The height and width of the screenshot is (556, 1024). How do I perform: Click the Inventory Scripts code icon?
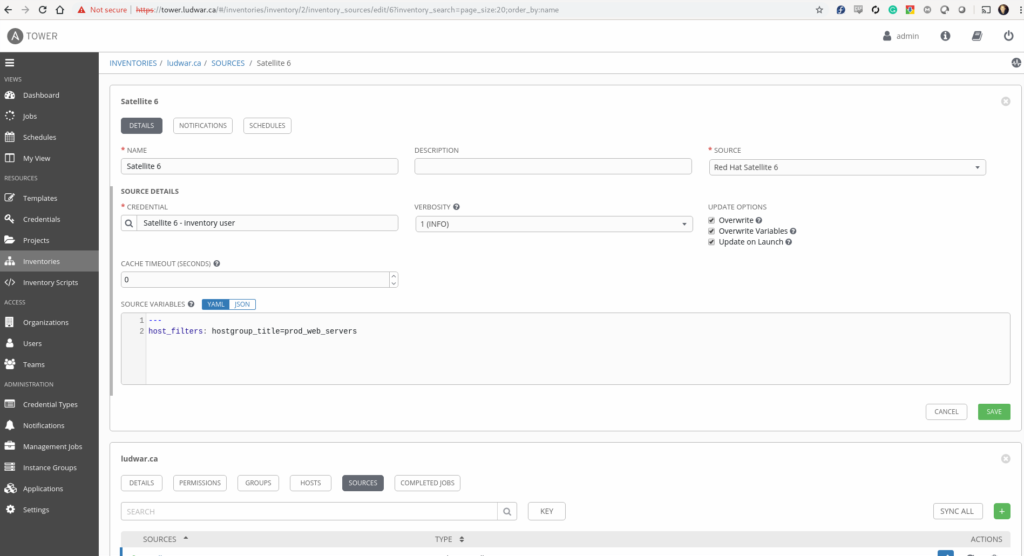click(x=10, y=282)
